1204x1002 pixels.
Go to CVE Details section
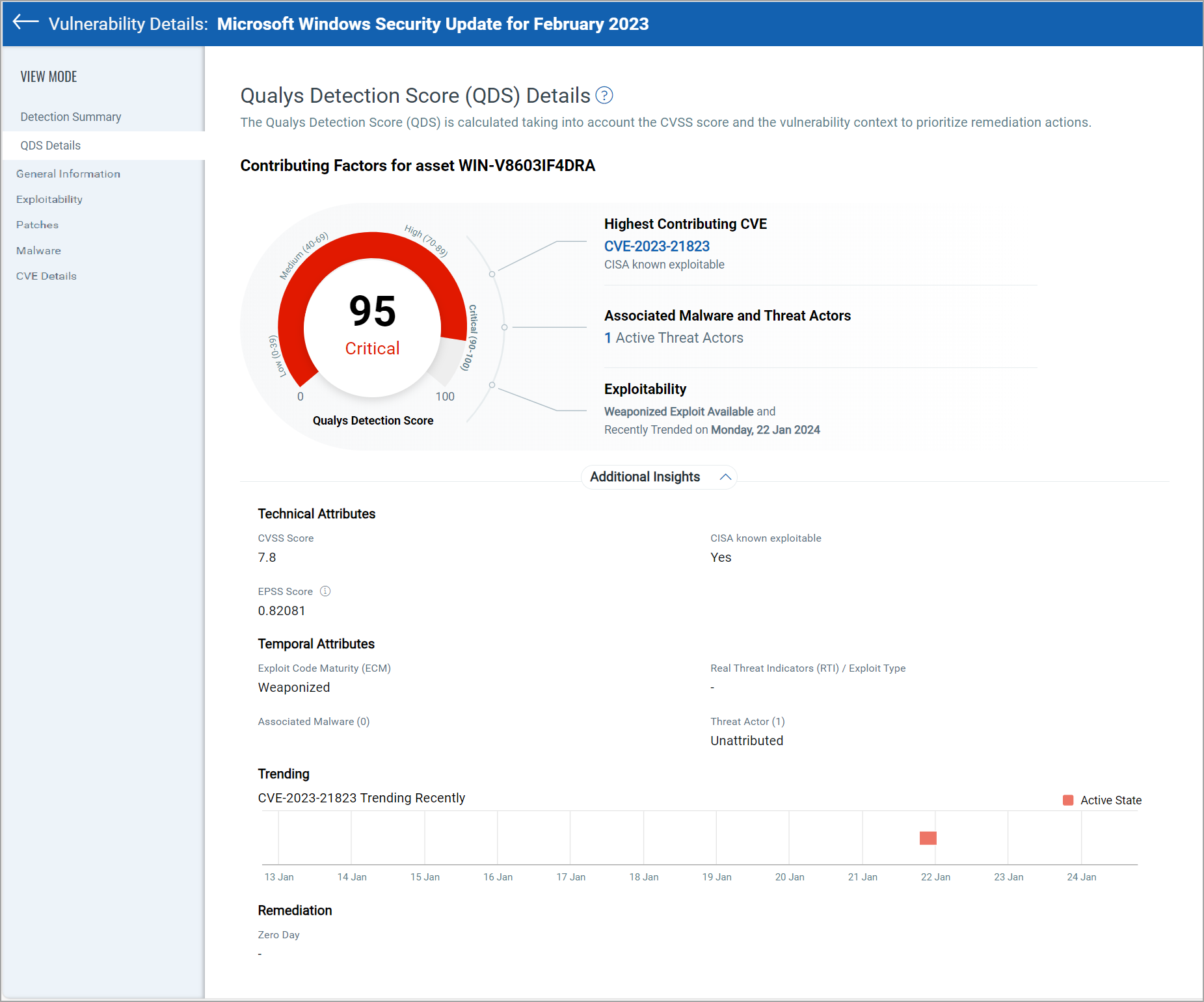[46, 276]
